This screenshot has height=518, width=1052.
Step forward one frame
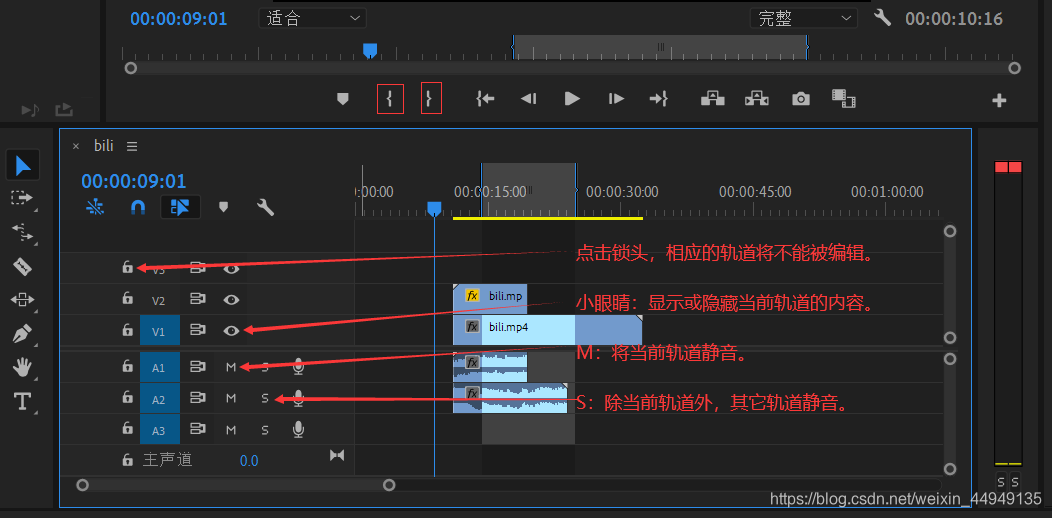pyautogui.click(x=616, y=99)
